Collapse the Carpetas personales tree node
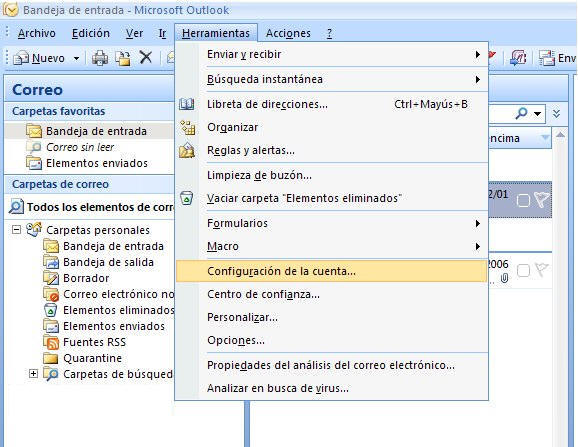The image size is (578, 447). [x=16, y=230]
